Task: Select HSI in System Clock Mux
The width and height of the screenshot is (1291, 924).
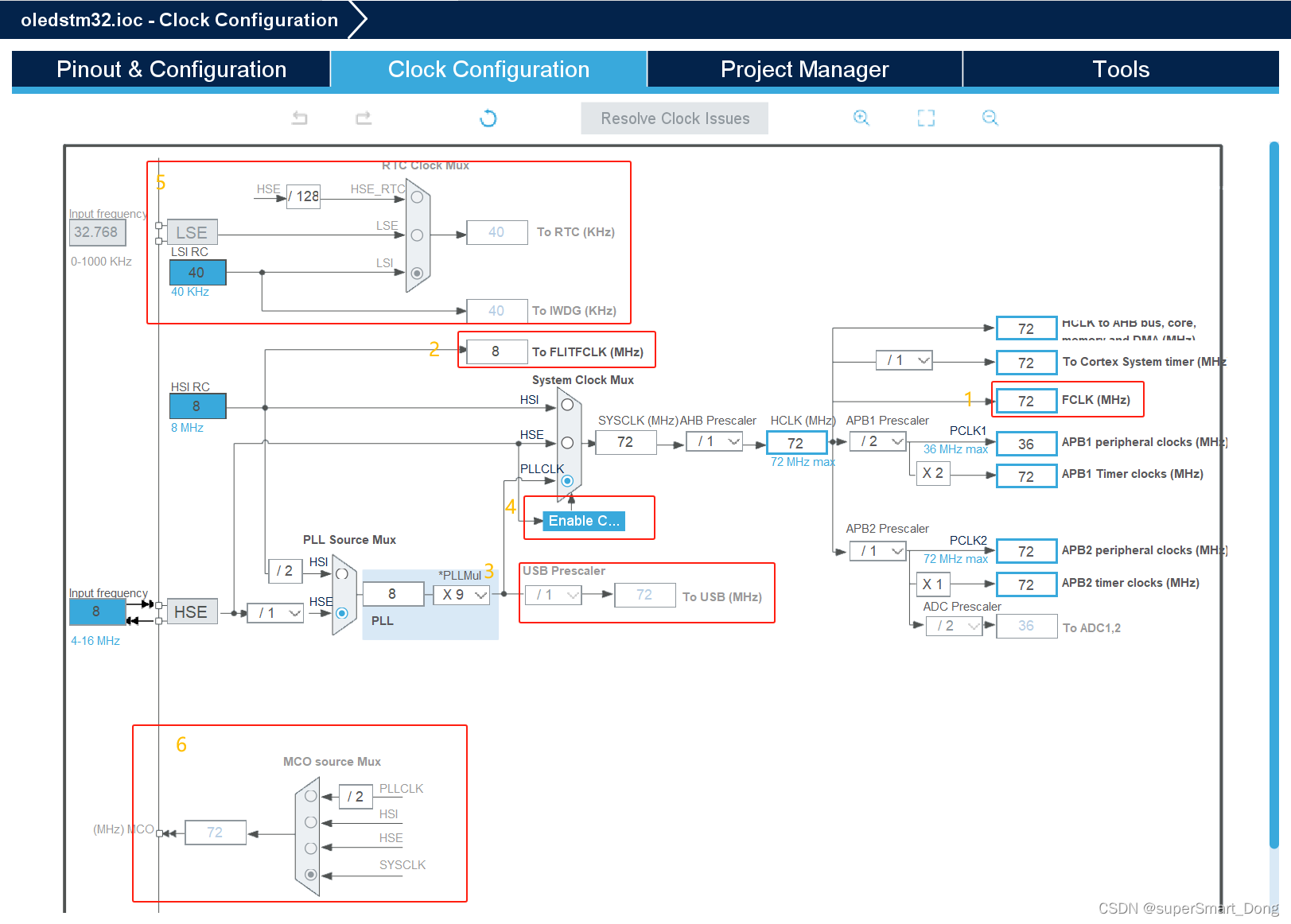Action: tap(567, 405)
